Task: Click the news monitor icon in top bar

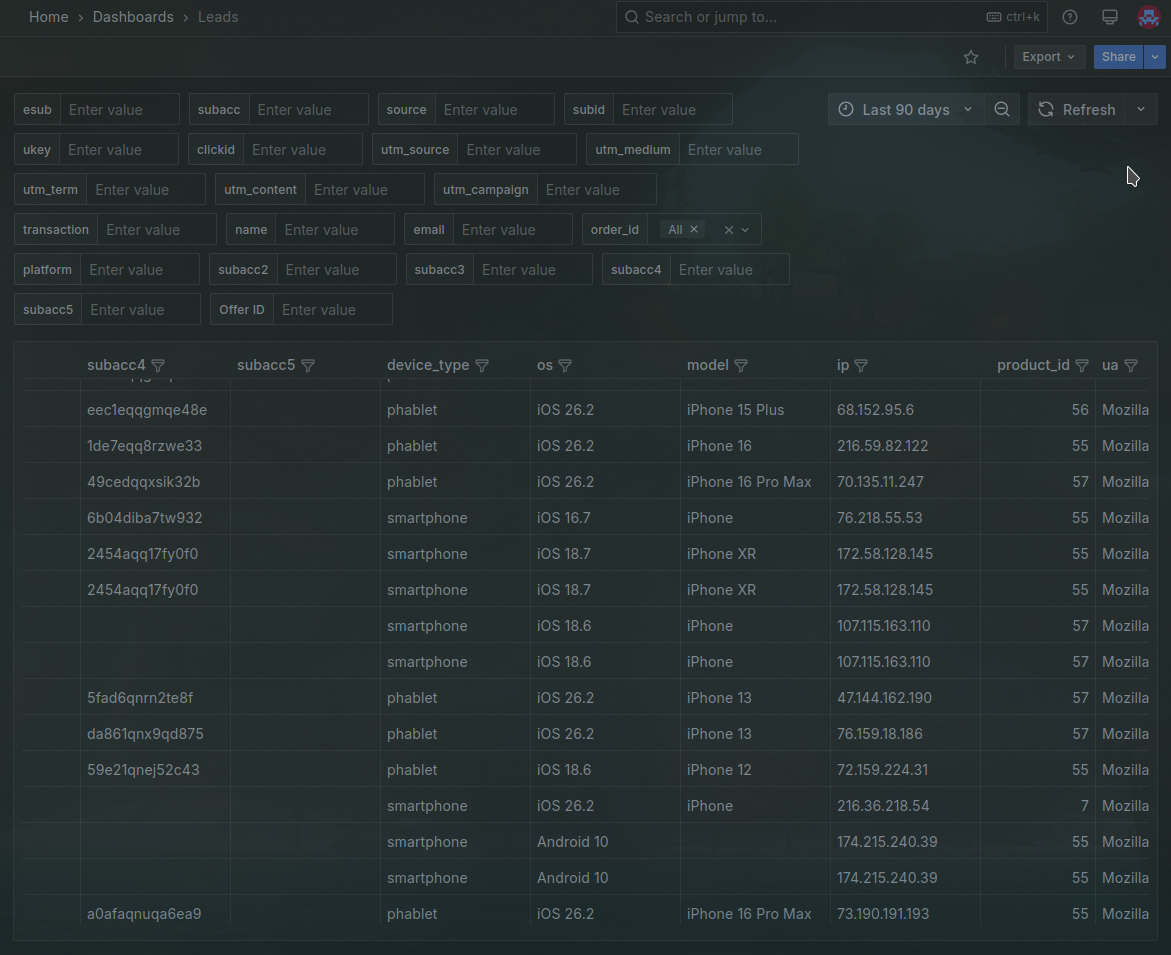Action: click(1109, 17)
